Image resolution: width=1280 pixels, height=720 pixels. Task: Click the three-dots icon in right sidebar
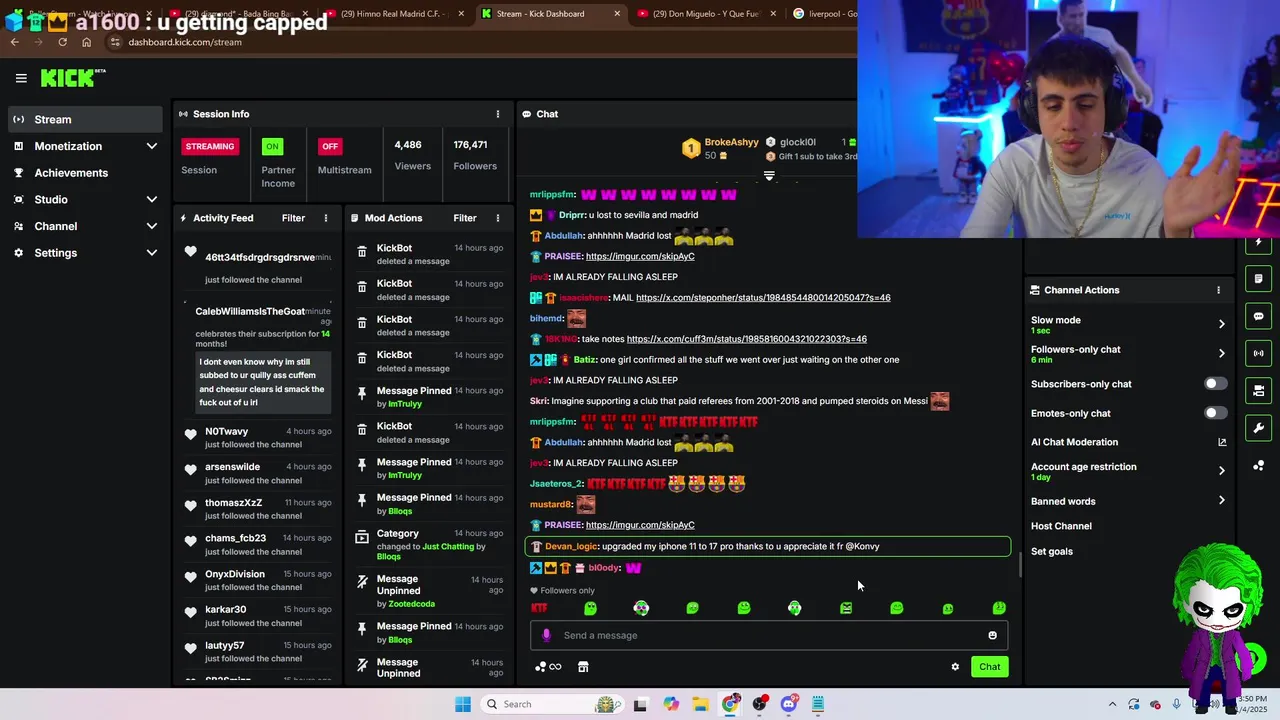pos(1258,466)
